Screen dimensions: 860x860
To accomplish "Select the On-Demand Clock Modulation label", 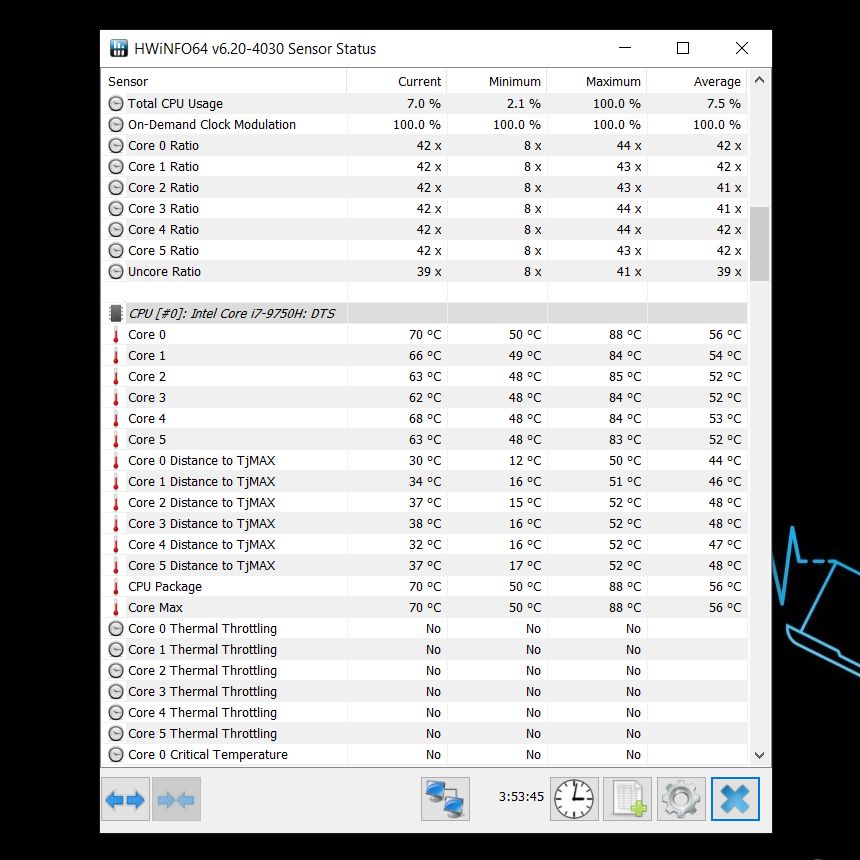I will pyautogui.click(x=212, y=125).
